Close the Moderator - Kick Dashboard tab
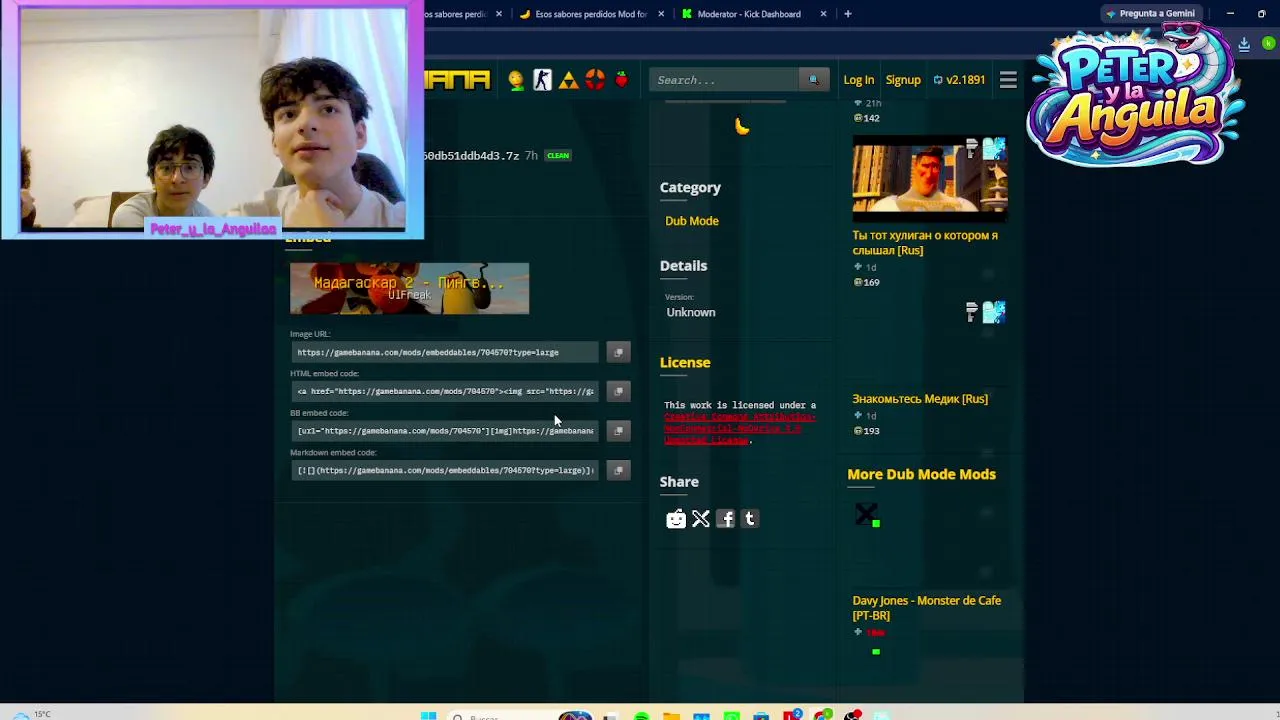This screenshot has width=1280, height=720. click(x=823, y=14)
